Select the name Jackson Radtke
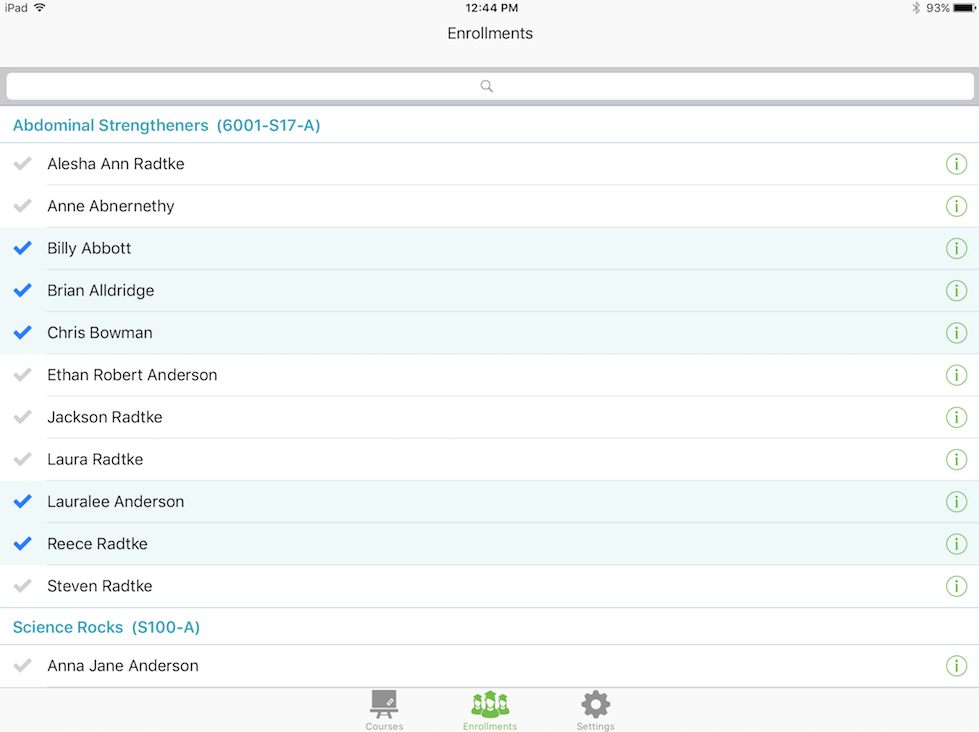The image size is (979, 732). pyautogui.click(x=105, y=417)
